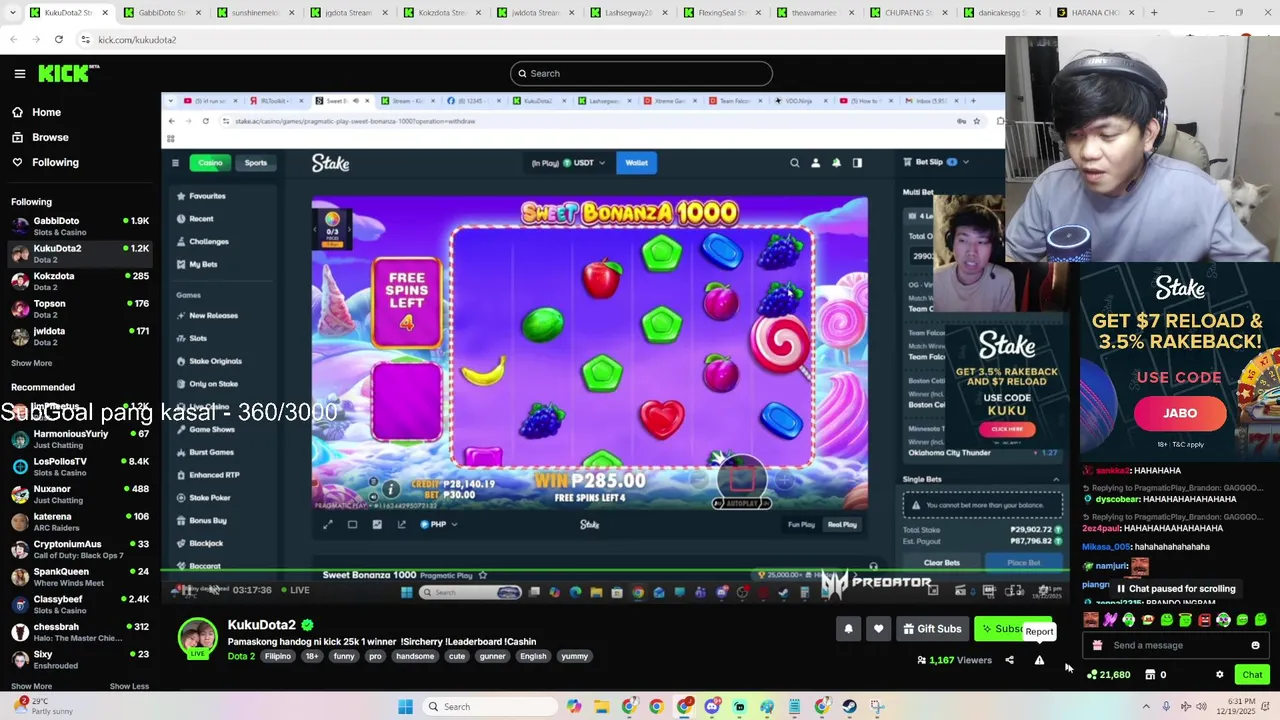Click Show More under Recommended
Image resolution: width=1280 pixels, height=720 pixels.
click(x=31, y=686)
